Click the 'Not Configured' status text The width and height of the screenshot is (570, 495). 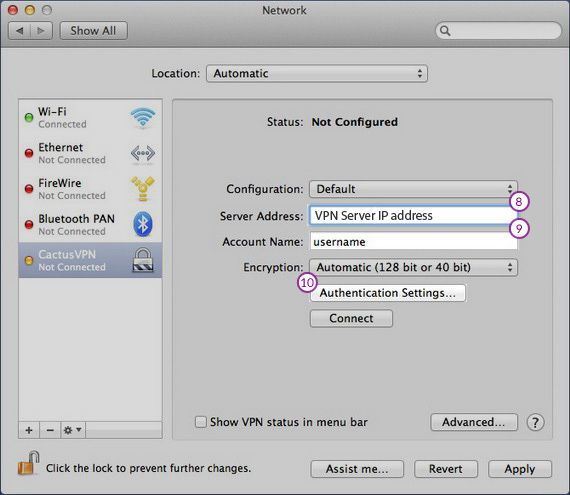coord(354,122)
